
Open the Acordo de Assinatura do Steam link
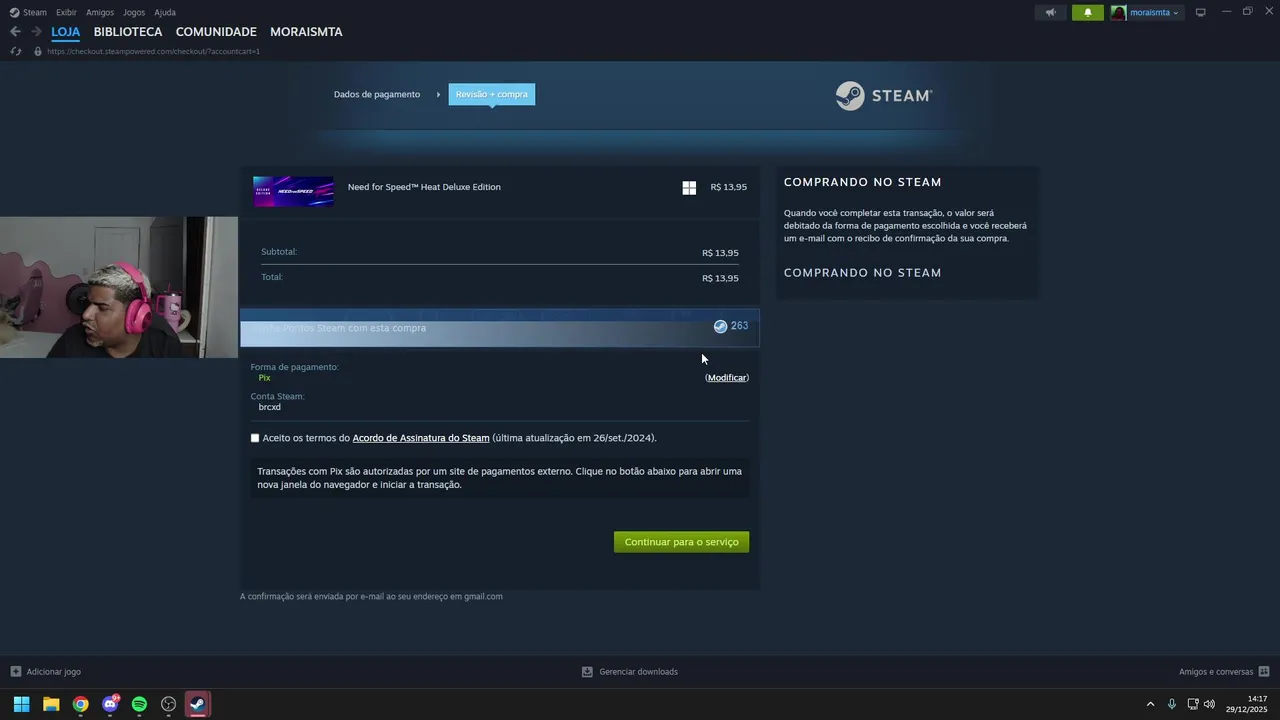point(421,438)
